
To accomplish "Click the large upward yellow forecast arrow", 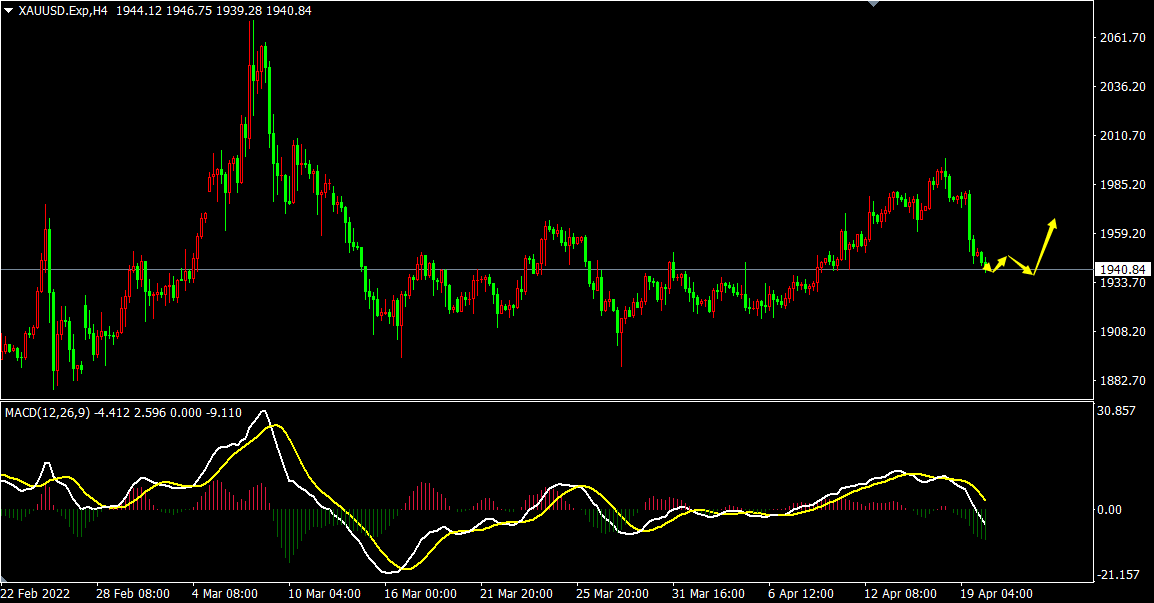I will (1044, 244).
